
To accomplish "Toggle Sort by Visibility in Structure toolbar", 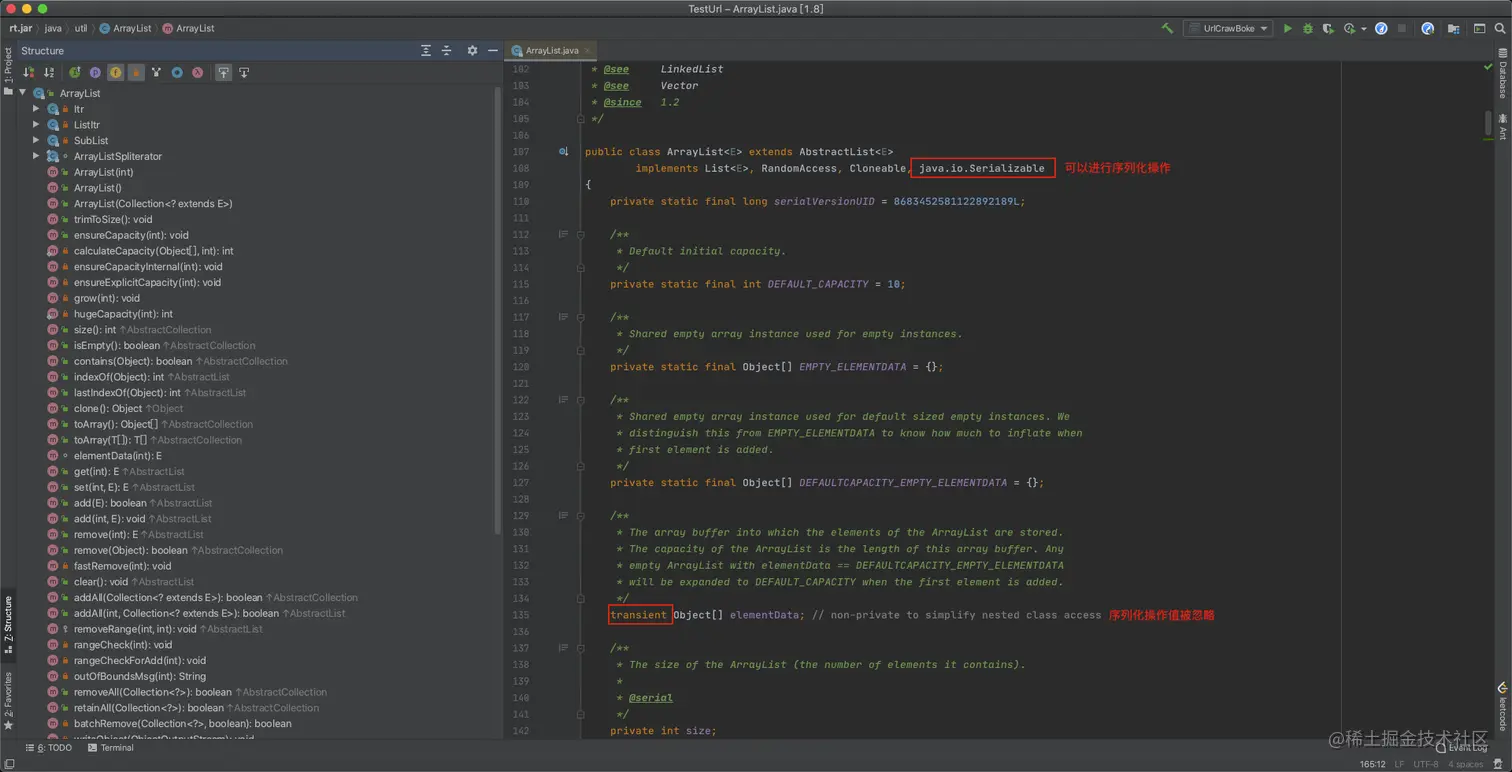I will tap(28, 73).
